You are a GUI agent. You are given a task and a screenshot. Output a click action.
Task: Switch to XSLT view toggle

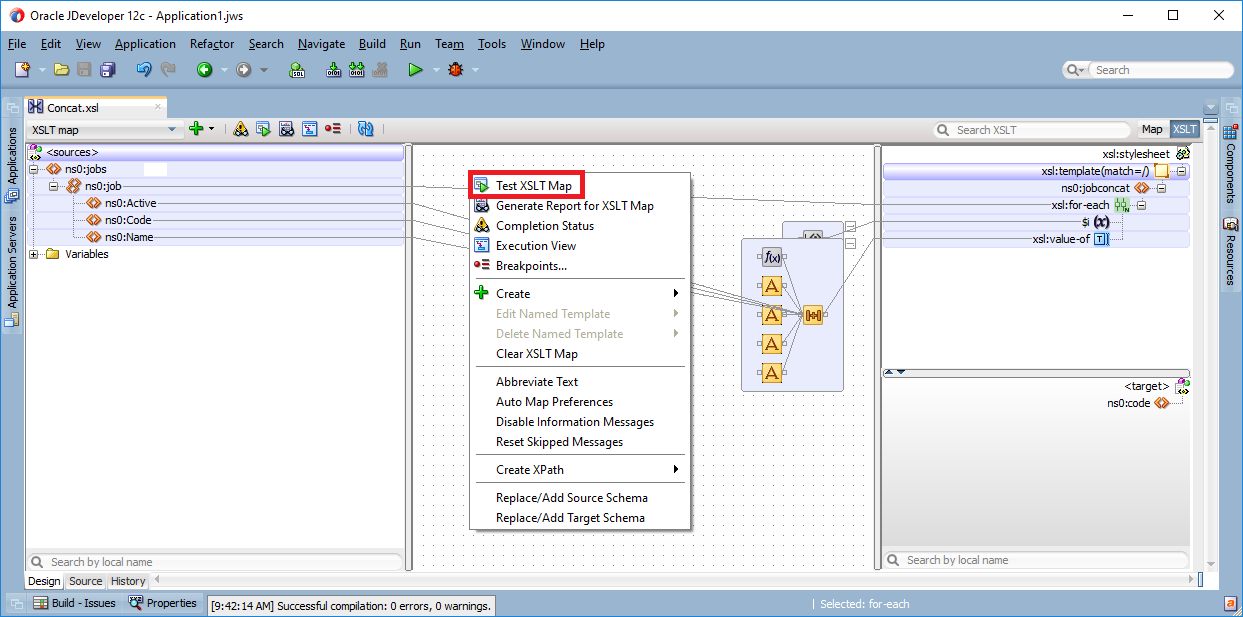tap(1185, 129)
